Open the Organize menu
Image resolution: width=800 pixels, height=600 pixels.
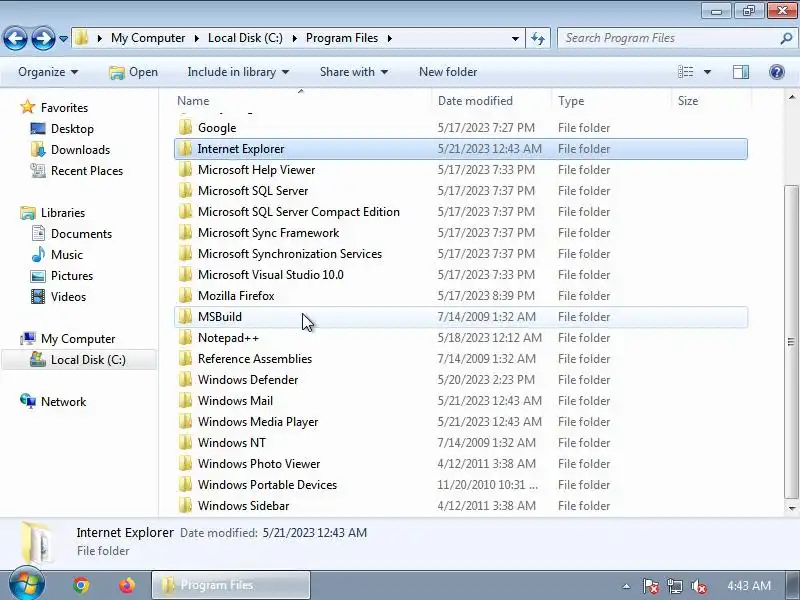[x=48, y=72]
